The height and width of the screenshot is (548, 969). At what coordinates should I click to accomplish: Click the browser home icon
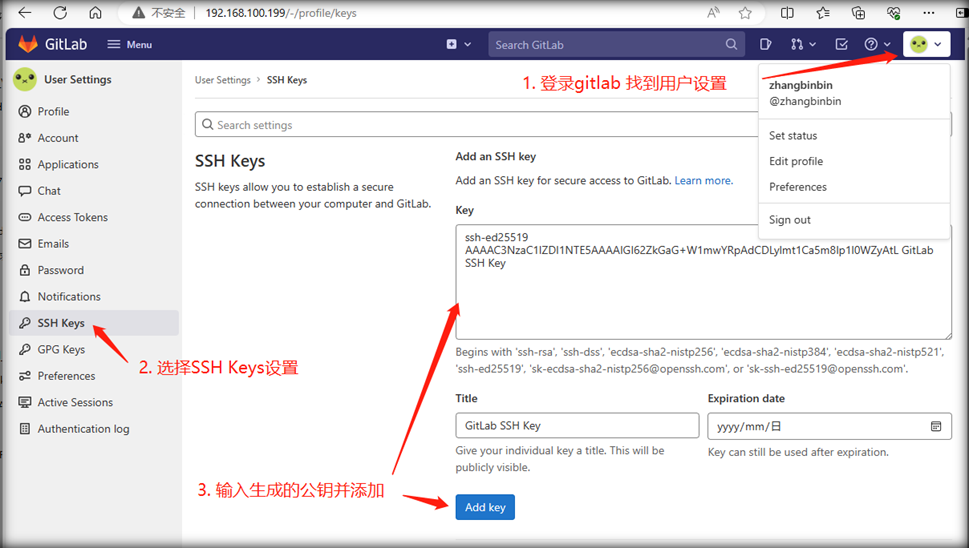point(95,13)
